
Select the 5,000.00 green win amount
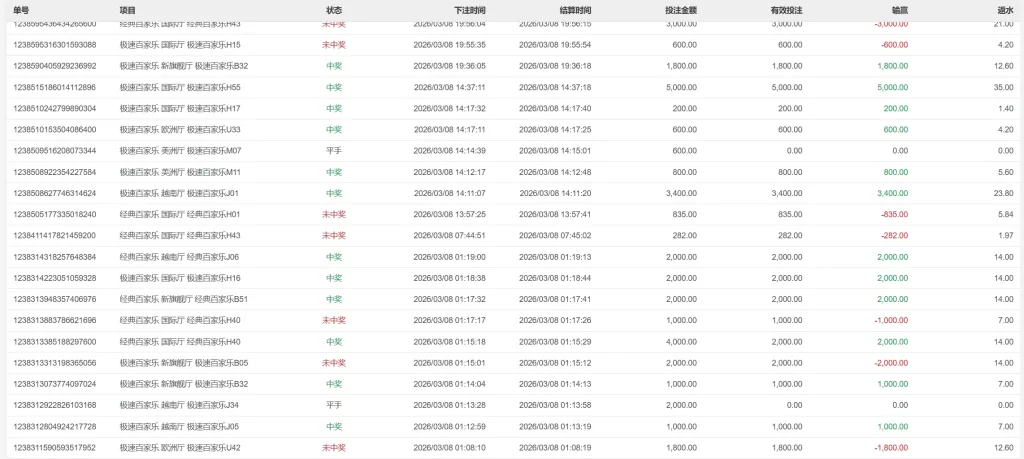pos(892,87)
